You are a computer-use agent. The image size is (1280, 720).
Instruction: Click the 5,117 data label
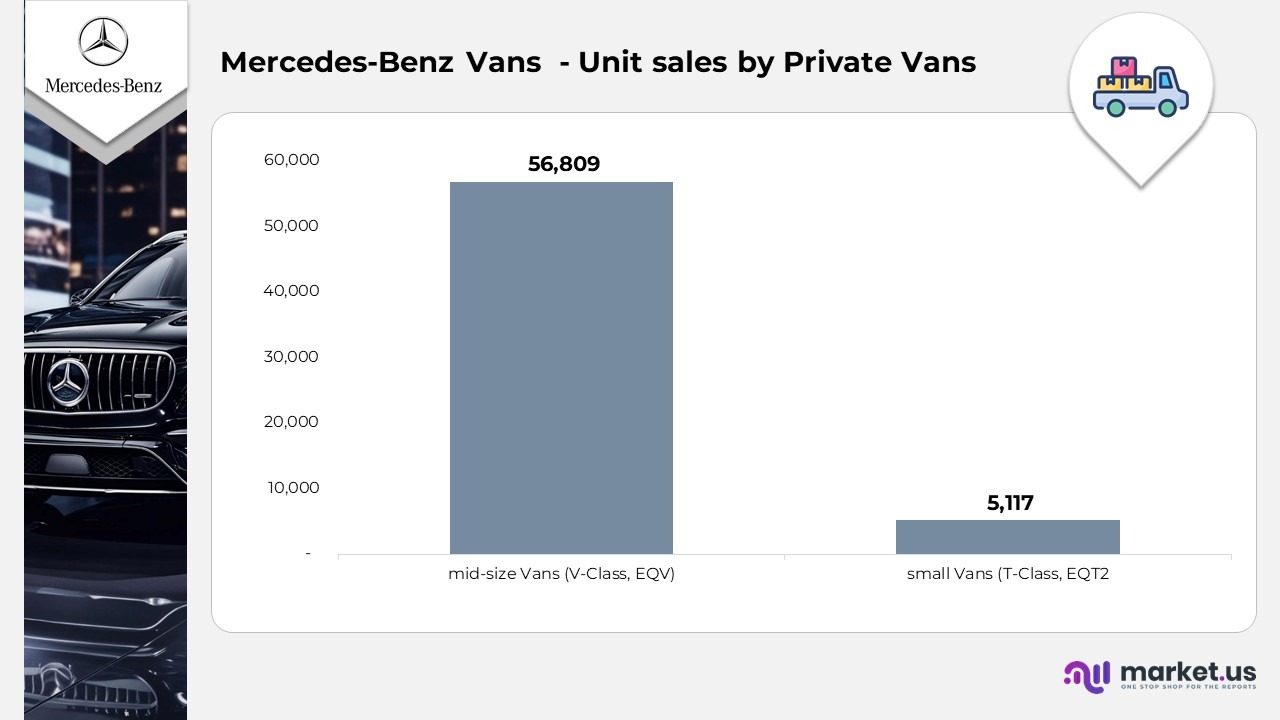coord(1010,503)
